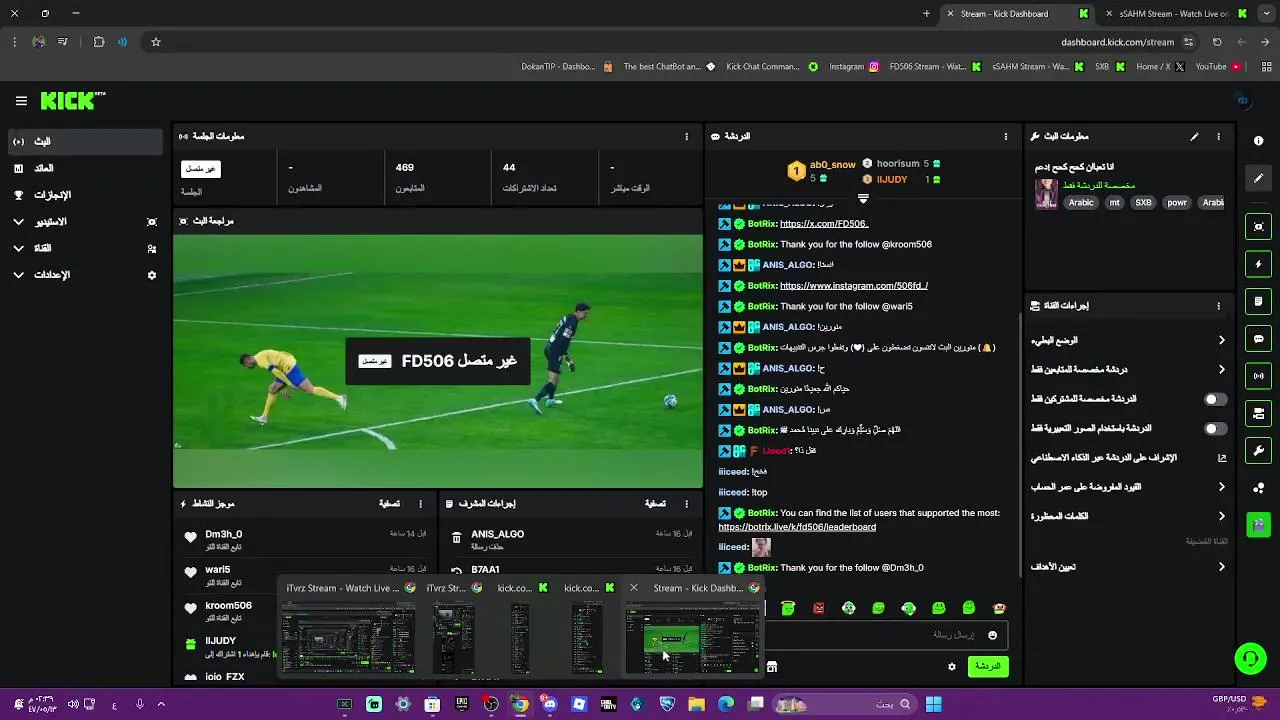This screenshot has width=1280, height=720.
Task: Open Instagram bookmark in bookmarks bar
Action: pyautogui.click(x=854, y=67)
